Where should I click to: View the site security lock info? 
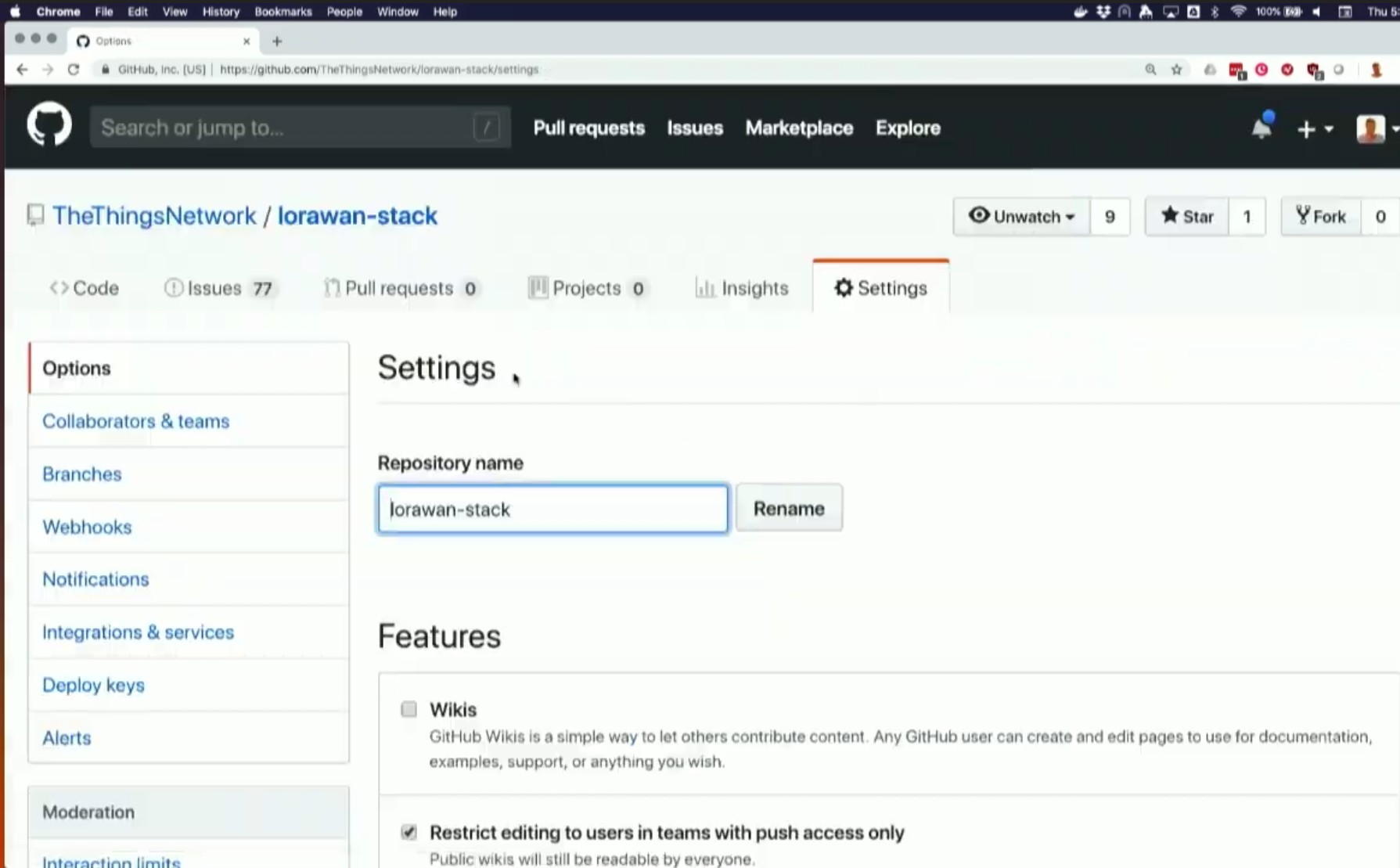coord(106,69)
